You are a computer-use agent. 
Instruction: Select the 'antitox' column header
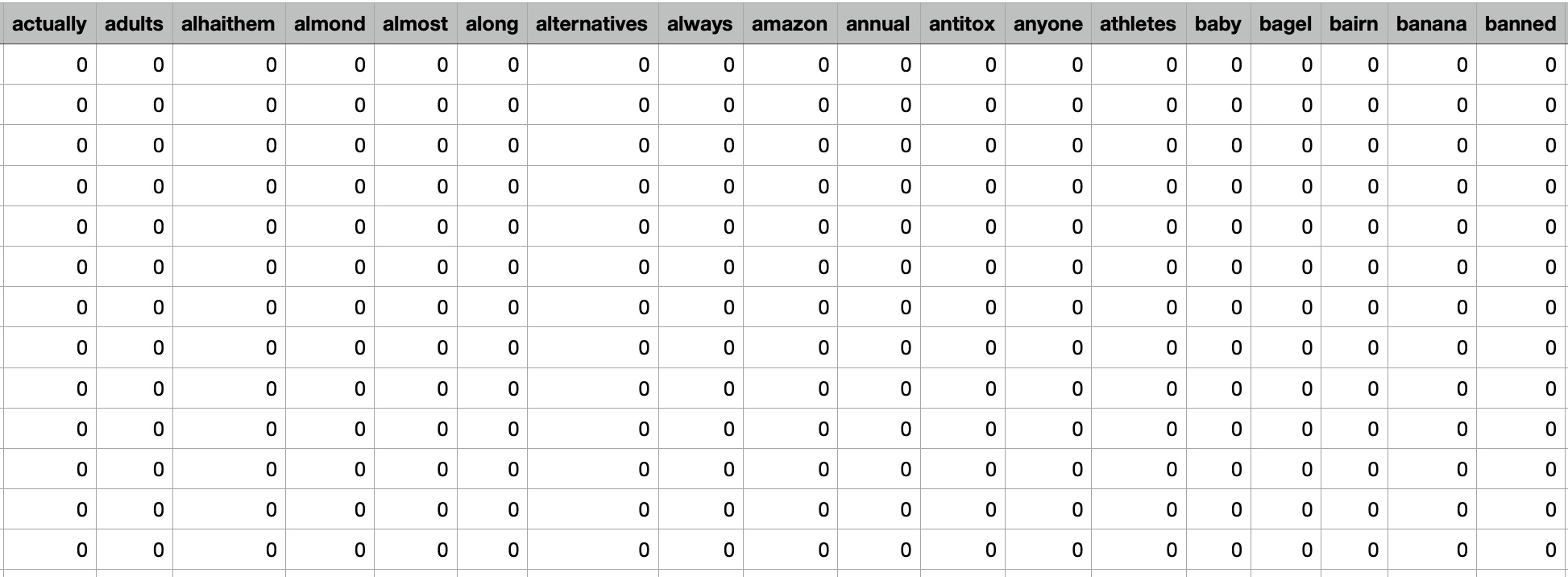961,24
